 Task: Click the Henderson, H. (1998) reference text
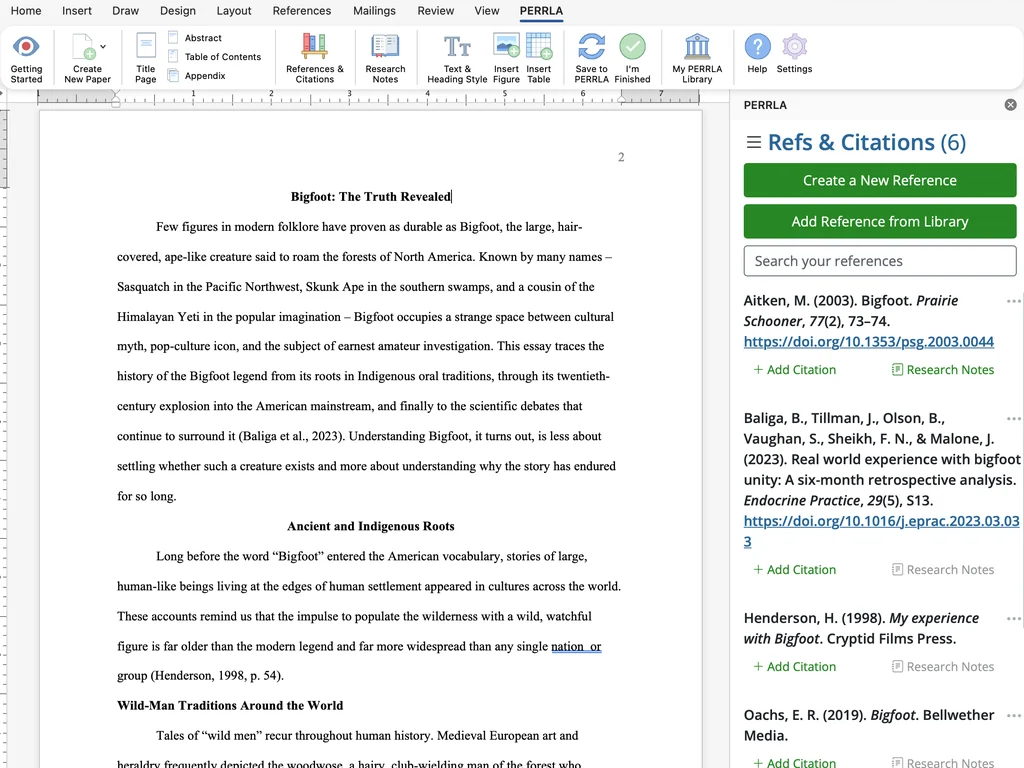click(861, 628)
